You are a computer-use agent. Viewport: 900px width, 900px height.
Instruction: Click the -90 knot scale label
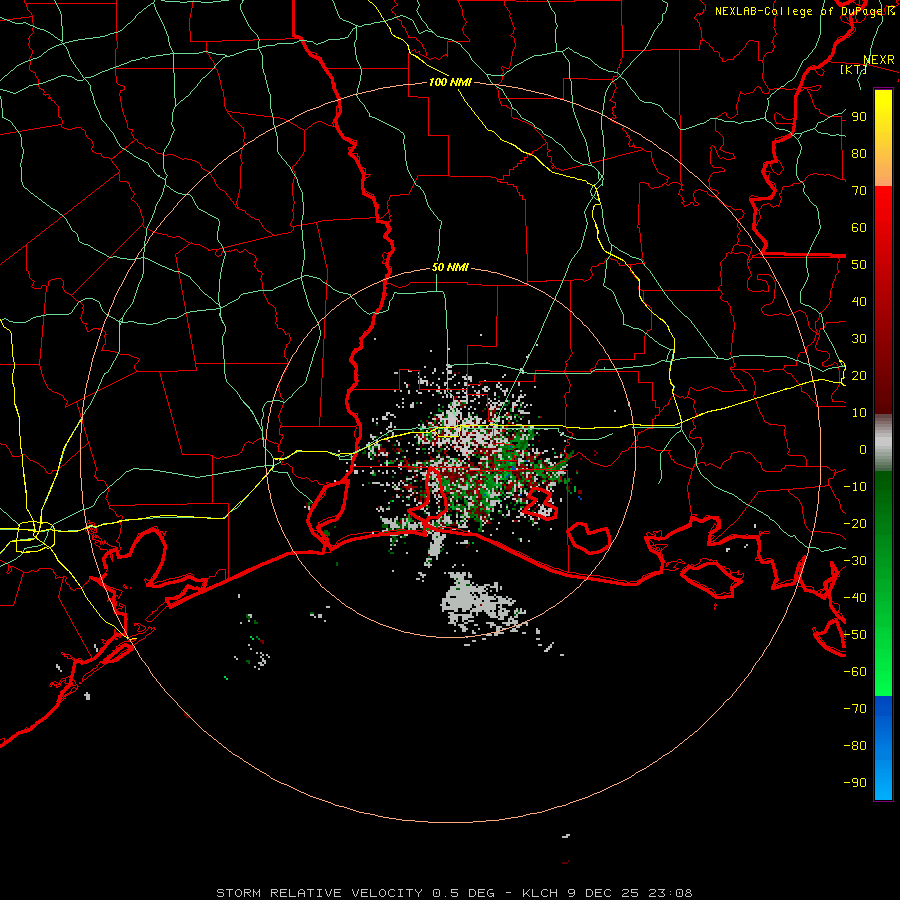pos(855,783)
